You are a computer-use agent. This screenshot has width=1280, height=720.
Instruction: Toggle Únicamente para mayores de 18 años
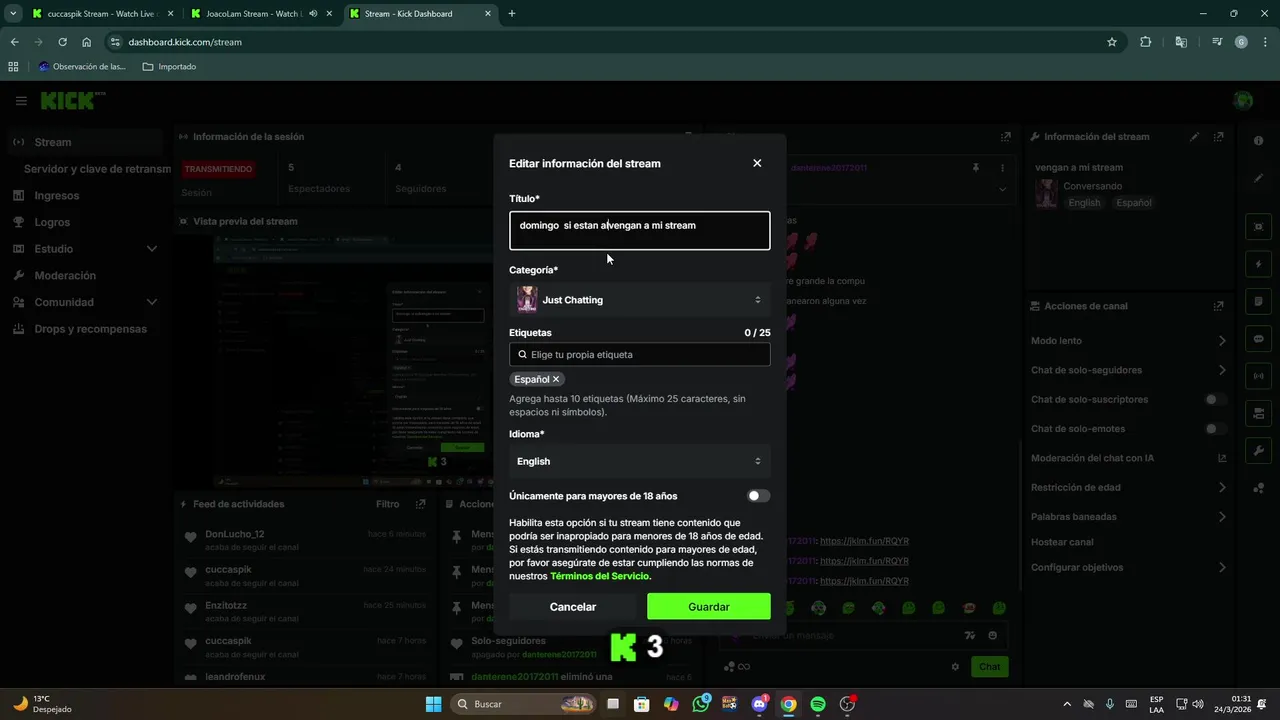point(759,496)
